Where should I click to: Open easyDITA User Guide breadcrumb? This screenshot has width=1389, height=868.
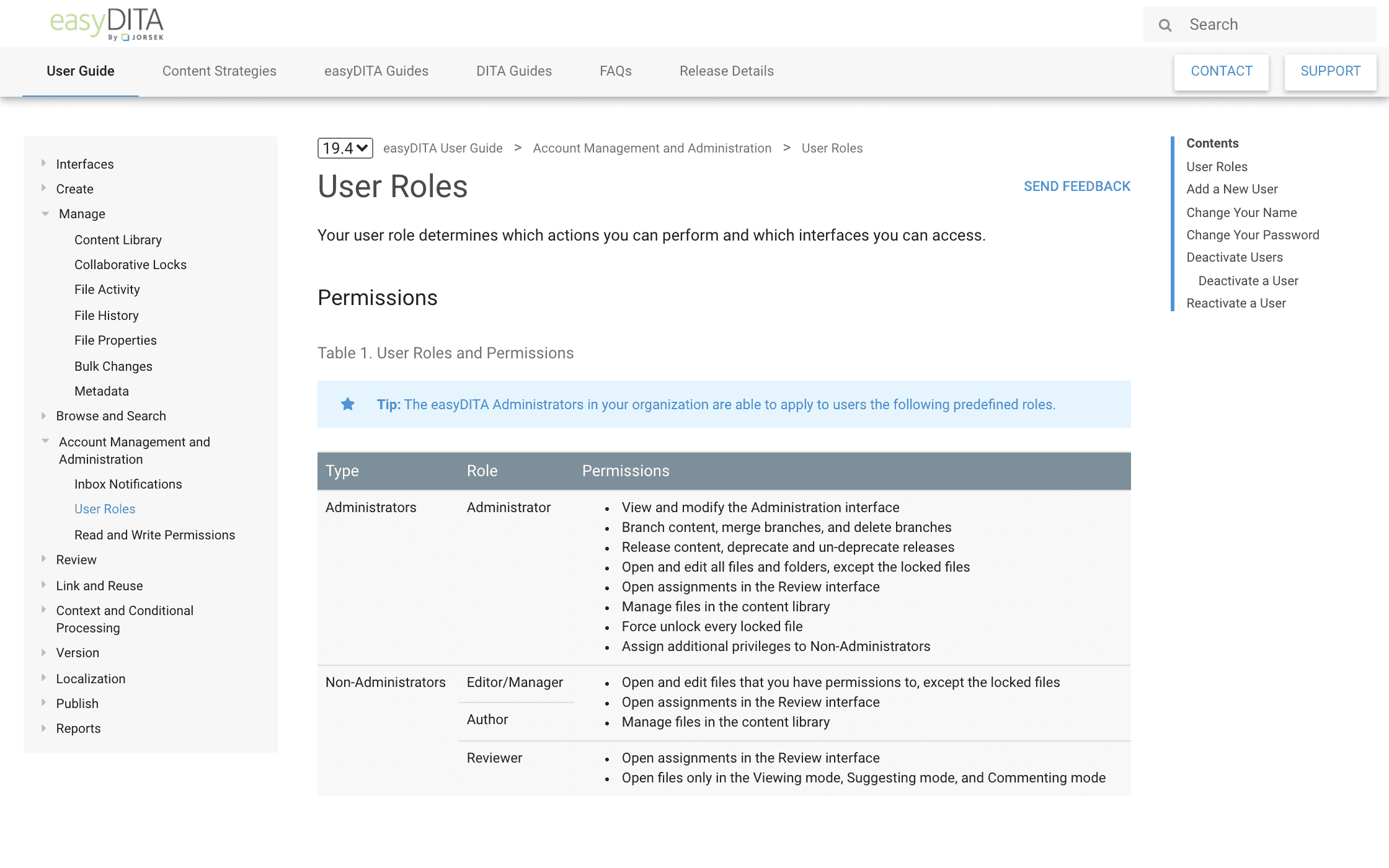(443, 148)
